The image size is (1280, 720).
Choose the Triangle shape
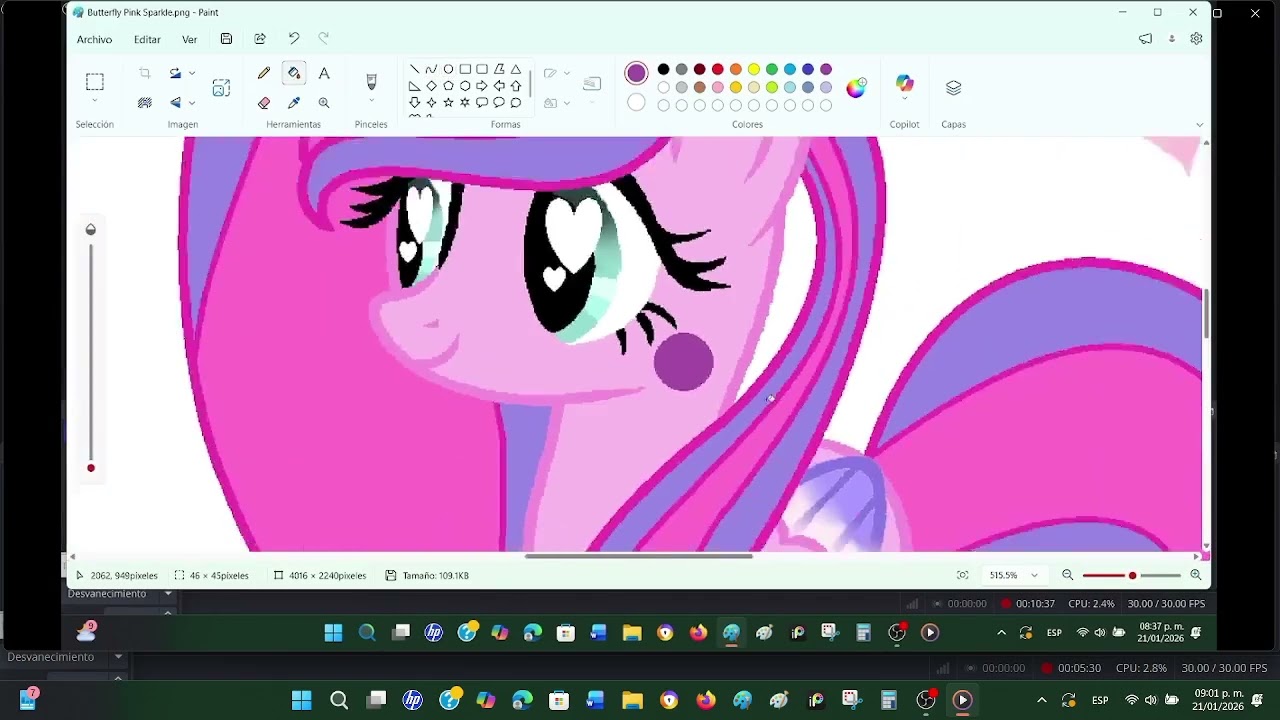[516, 69]
